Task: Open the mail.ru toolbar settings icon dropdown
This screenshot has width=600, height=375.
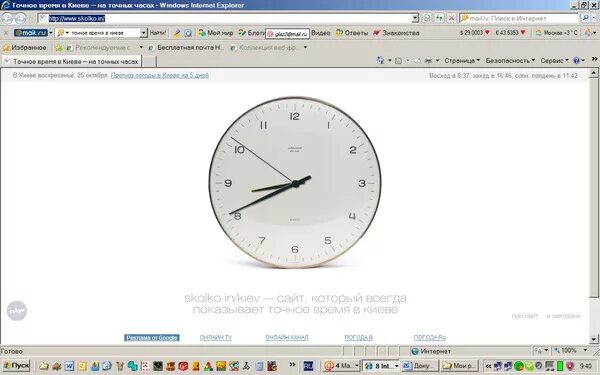Action: (x=590, y=33)
